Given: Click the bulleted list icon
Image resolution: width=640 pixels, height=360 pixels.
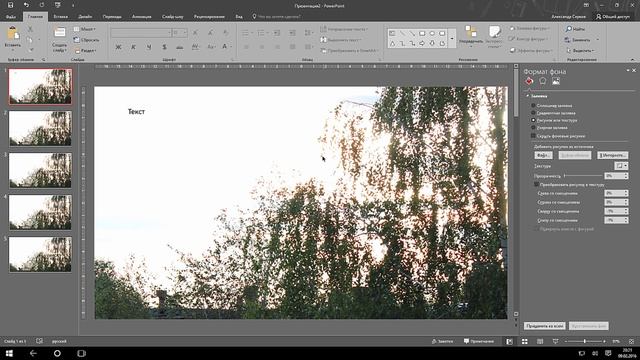Looking at the screenshot, I should [246, 33].
